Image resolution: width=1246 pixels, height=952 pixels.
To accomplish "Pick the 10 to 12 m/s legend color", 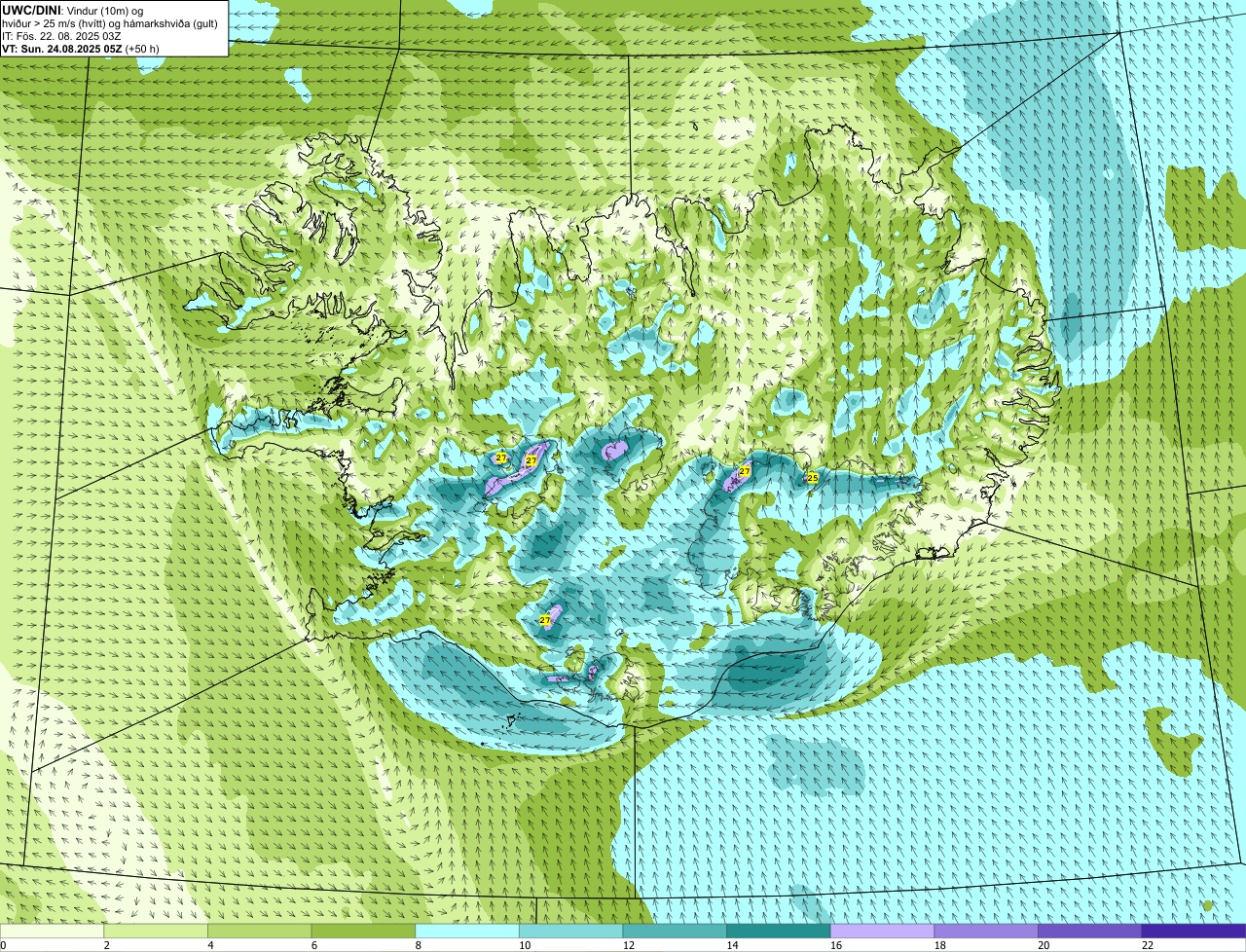I will (x=570, y=931).
